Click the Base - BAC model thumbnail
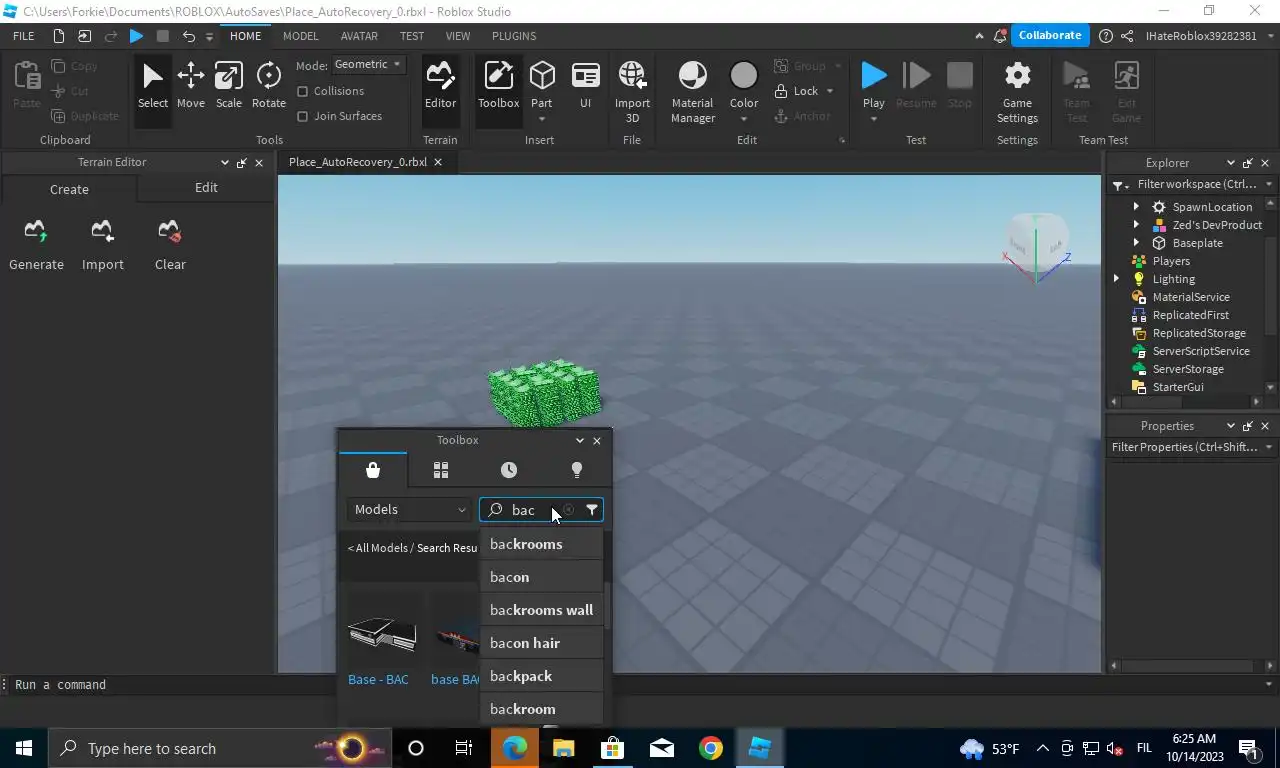Viewport: 1280px width, 768px height. [x=381, y=632]
